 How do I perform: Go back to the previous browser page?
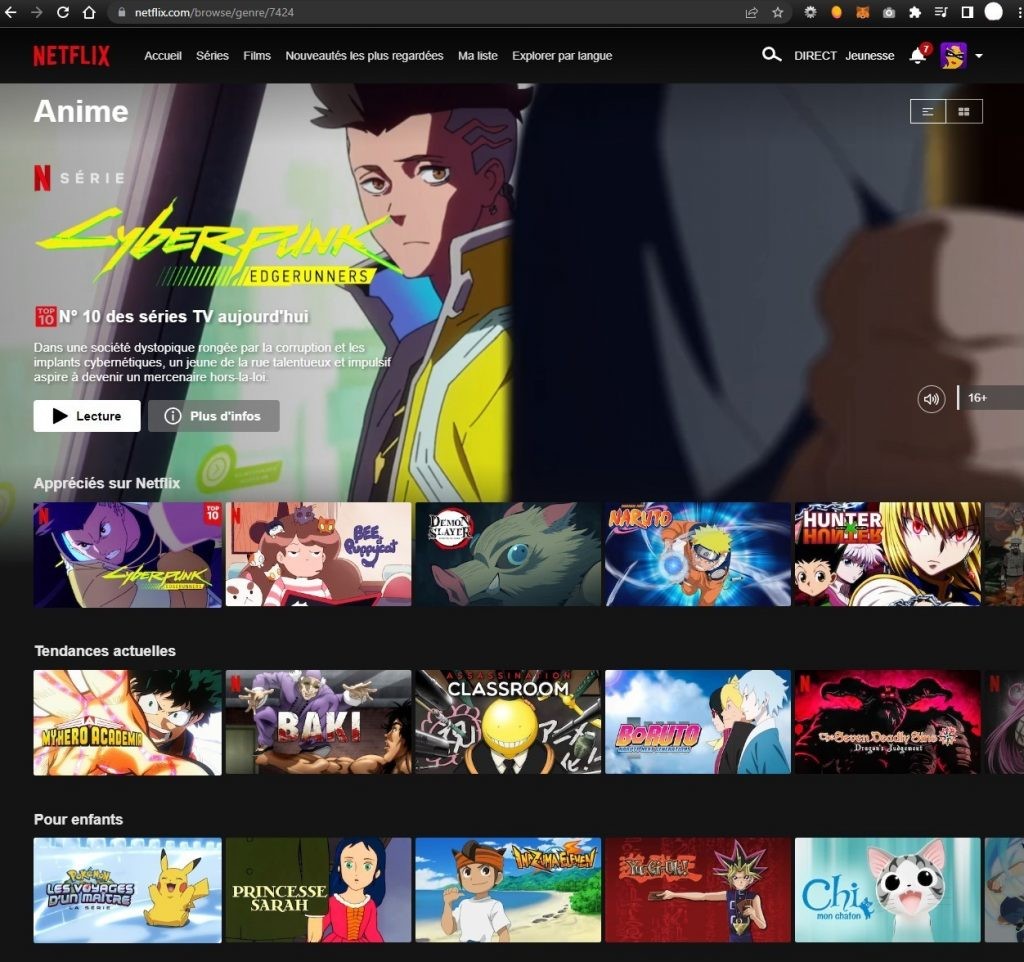10,12
